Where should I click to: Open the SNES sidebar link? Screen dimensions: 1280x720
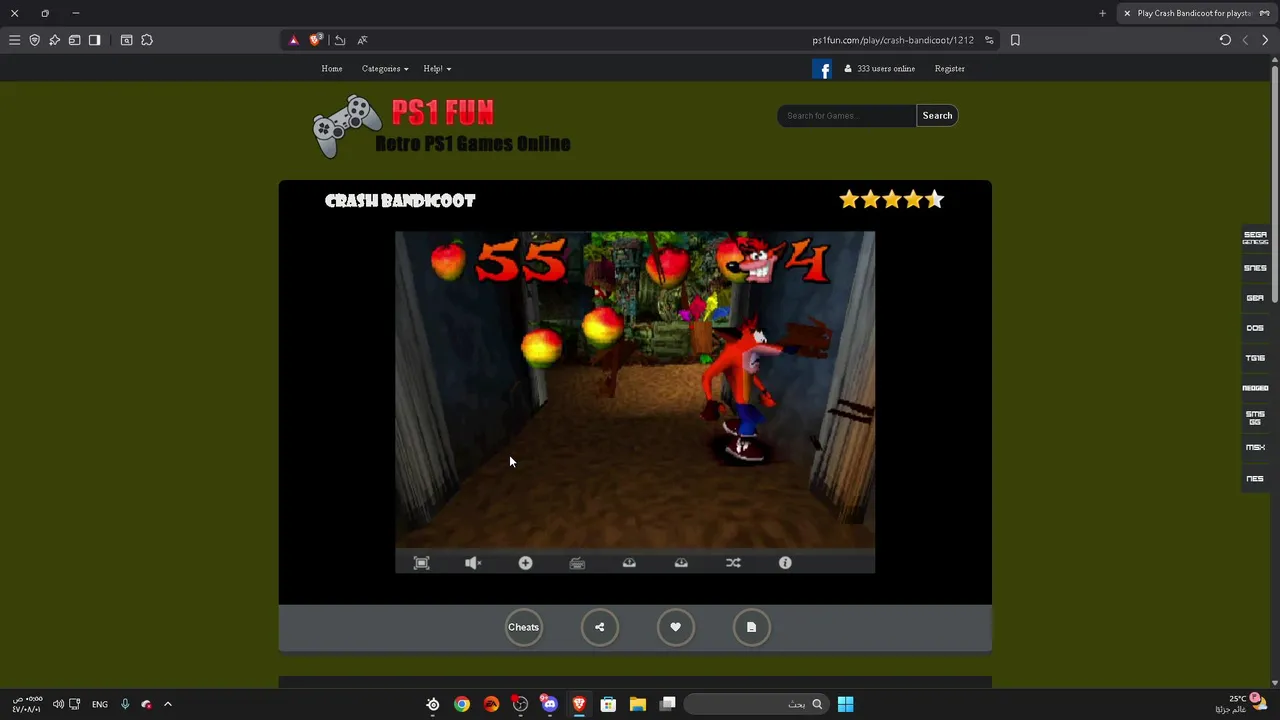coord(1255,268)
